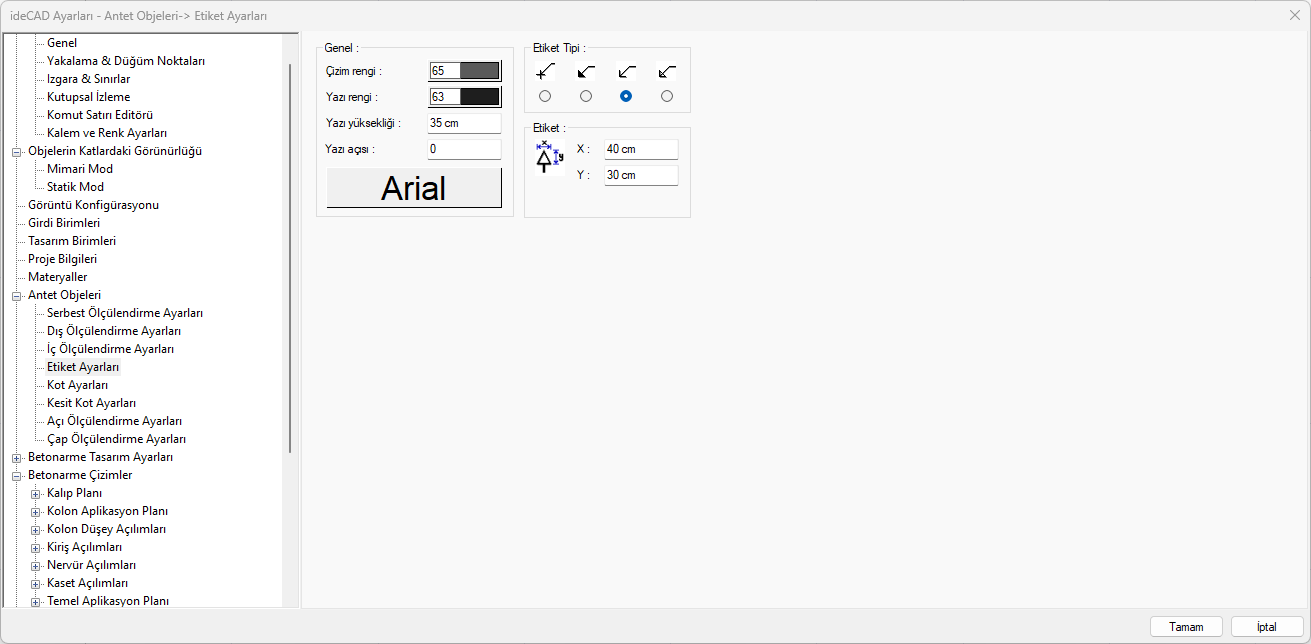Viewport: 1311px width, 644px height.
Task: Click the Etiket X value field
Action: (x=641, y=149)
